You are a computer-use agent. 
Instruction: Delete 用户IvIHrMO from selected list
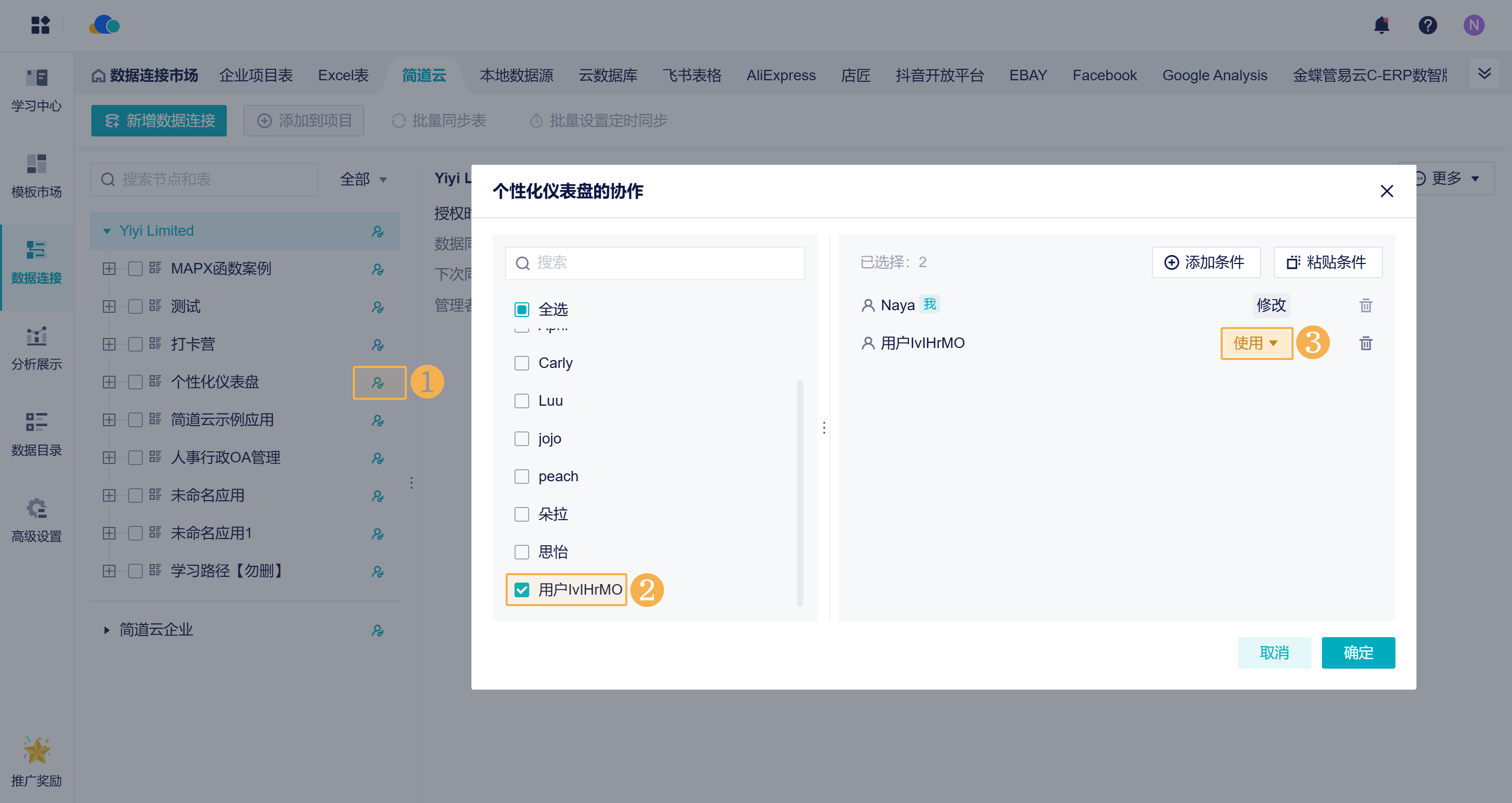click(x=1366, y=343)
